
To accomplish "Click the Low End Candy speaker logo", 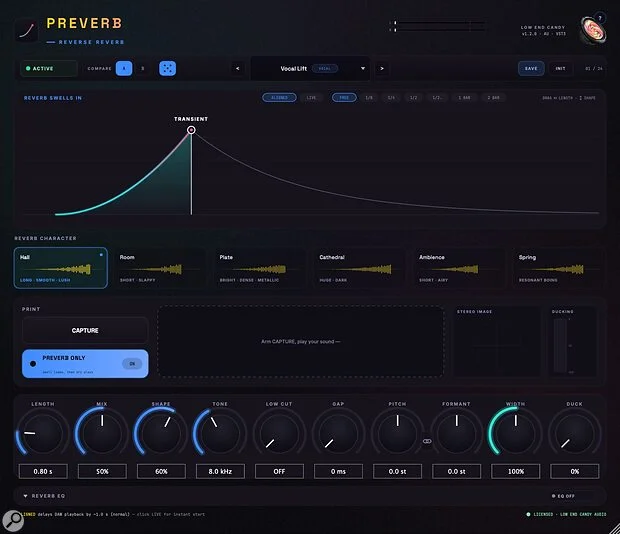I will [x=592, y=30].
